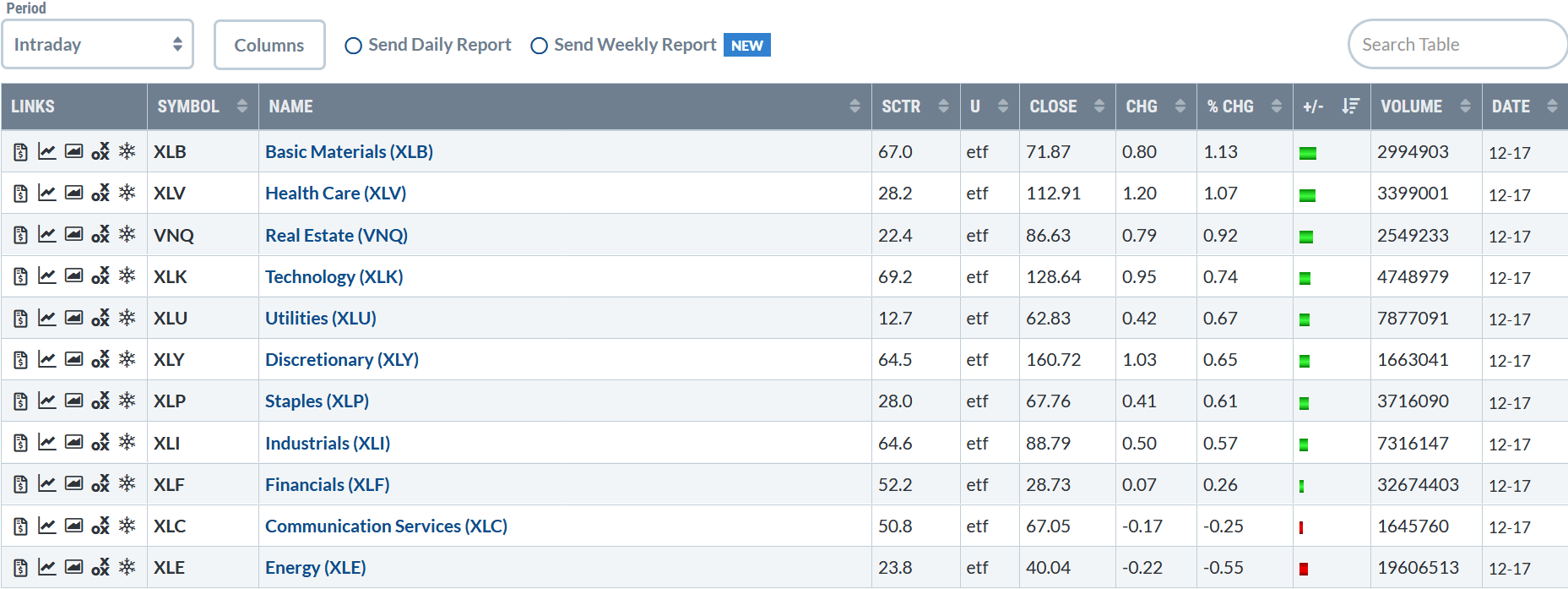Sort the table by SYMBOL column

click(x=203, y=106)
